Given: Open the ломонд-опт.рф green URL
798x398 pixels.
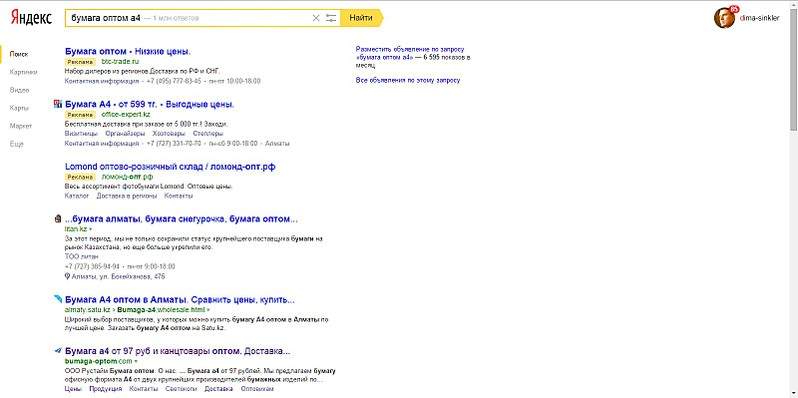Looking at the screenshot, I should 127,177.
